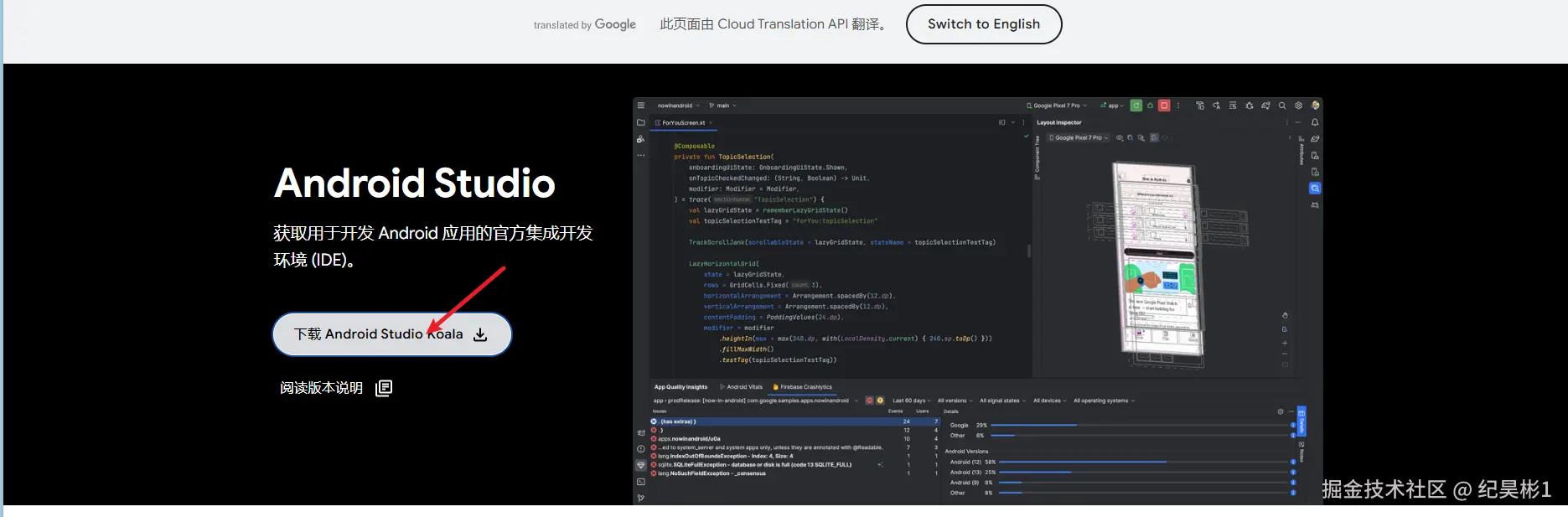1568x517 pixels.
Task: Click the green Run app button
Action: pyautogui.click(x=1136, y=106)
